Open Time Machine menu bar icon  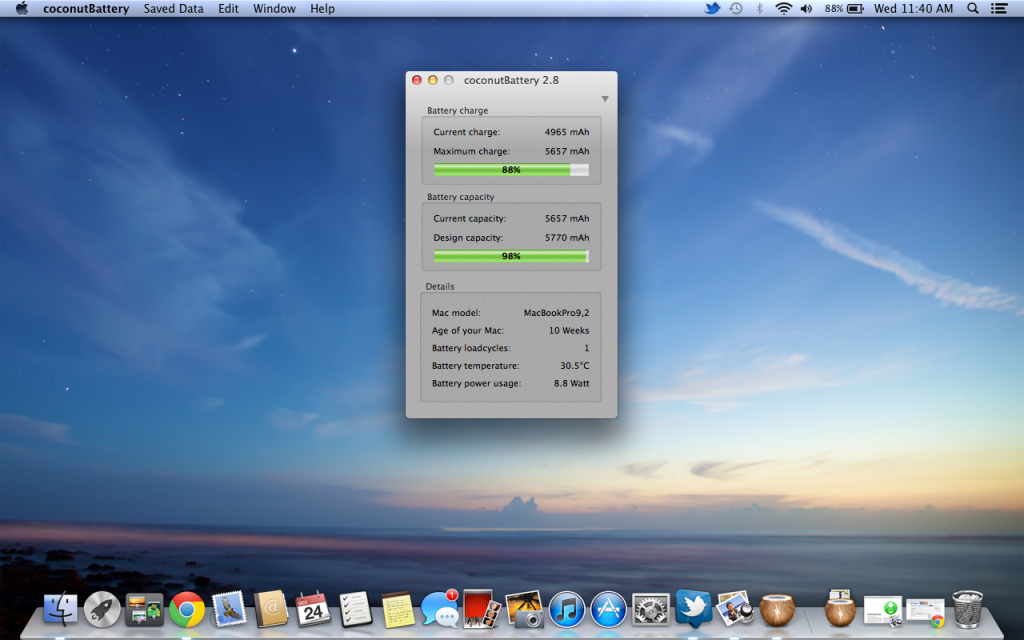coord(736,8)
